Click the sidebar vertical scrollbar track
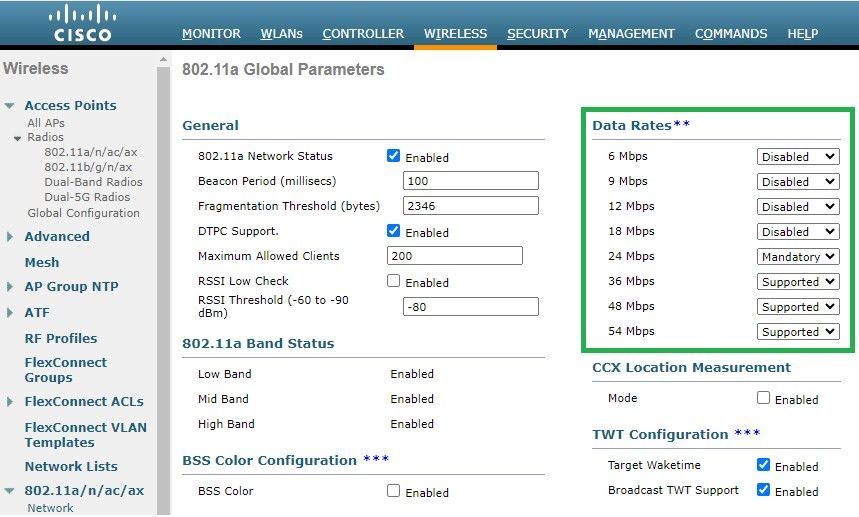The image size is (859, 517). click(x=163, y=290)
